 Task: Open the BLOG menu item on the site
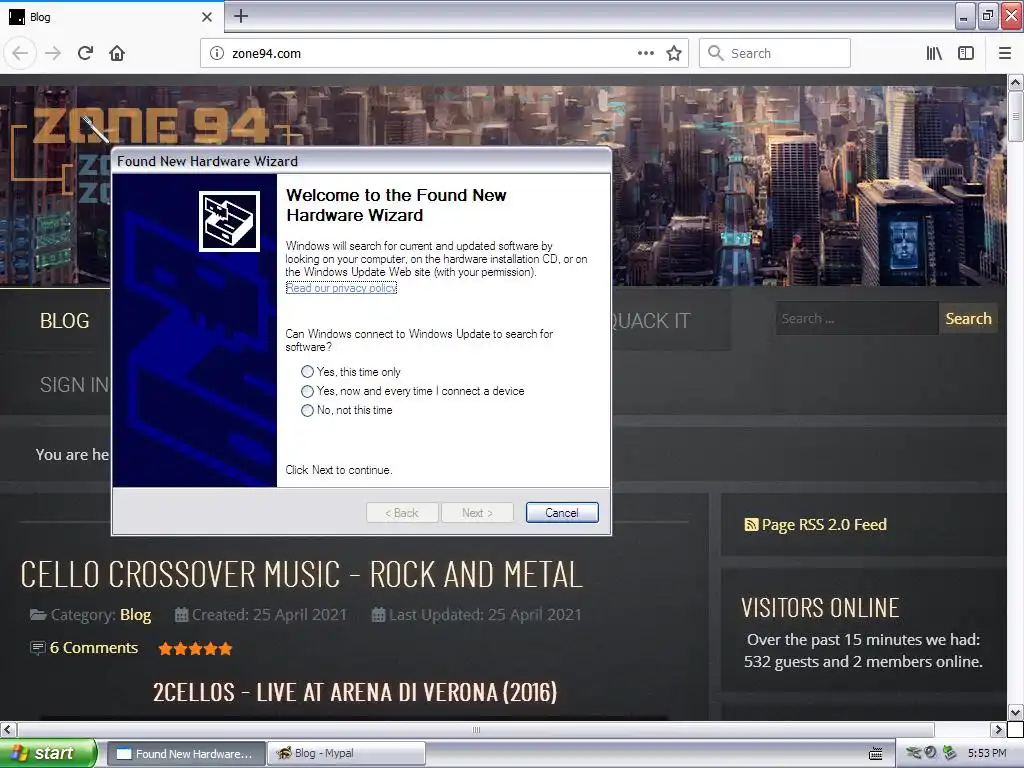click(65, 321)
